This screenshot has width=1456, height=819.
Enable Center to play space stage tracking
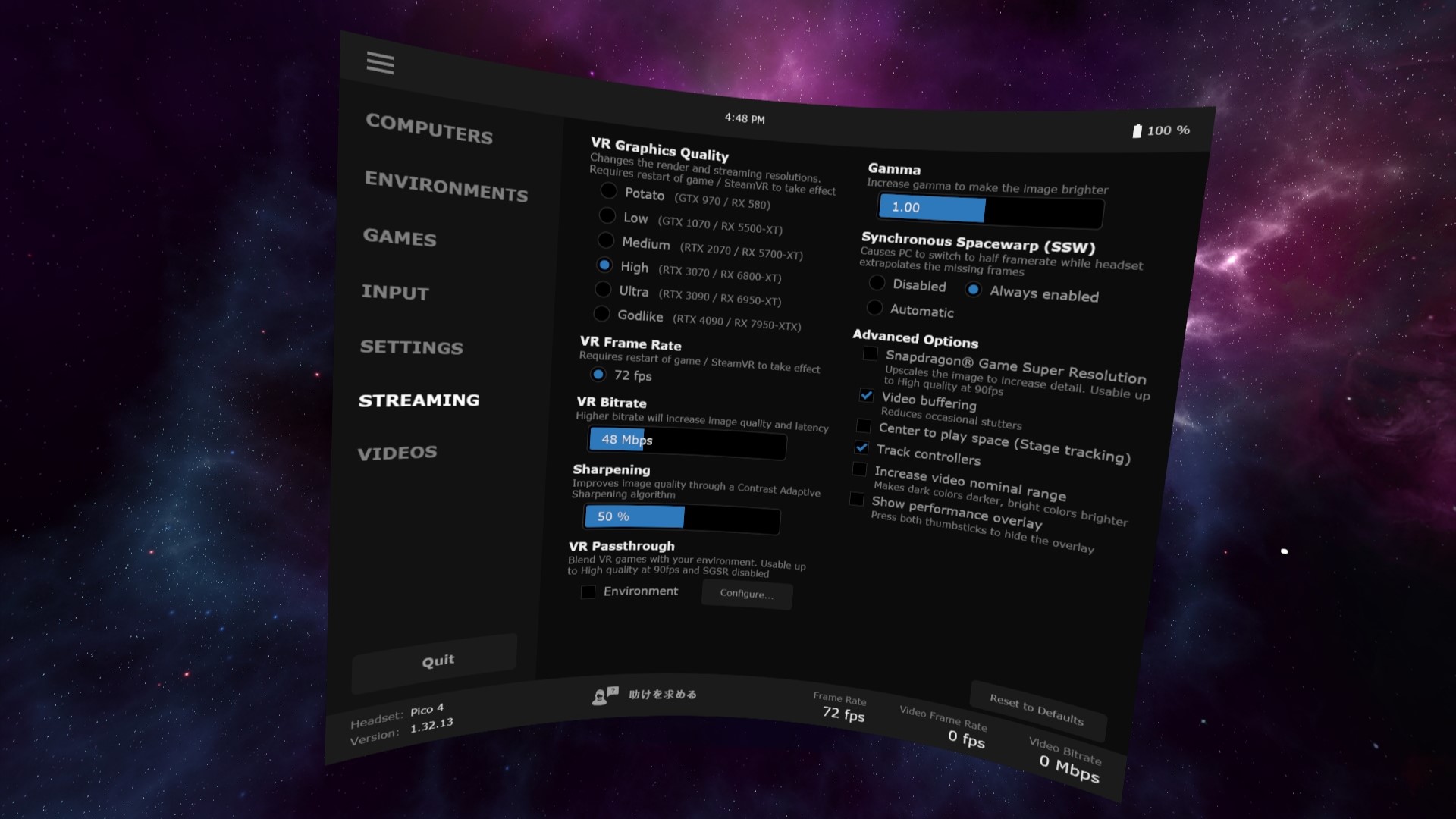tap(863, 426)
